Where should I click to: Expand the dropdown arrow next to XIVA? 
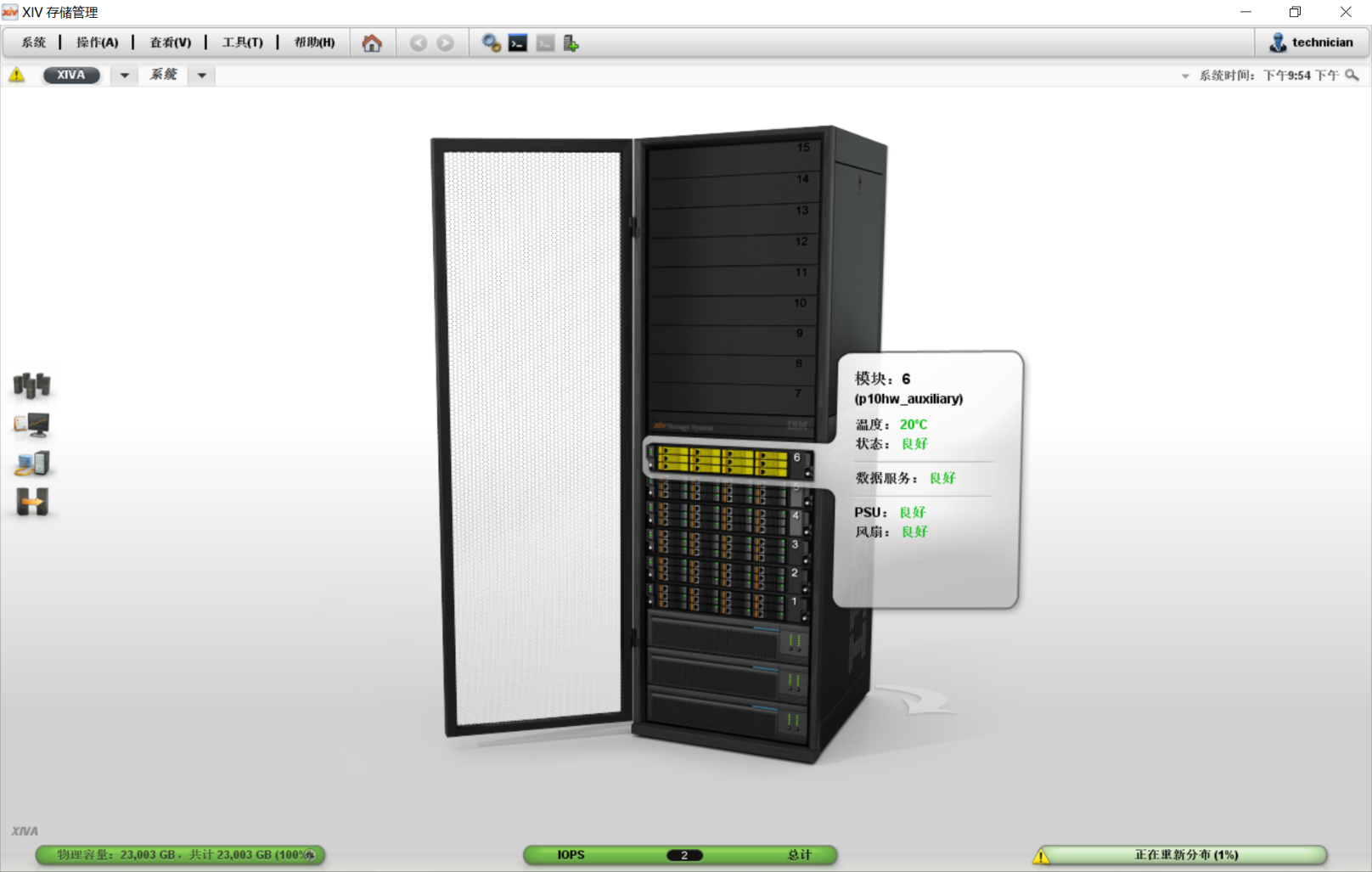tap(125, 76)
